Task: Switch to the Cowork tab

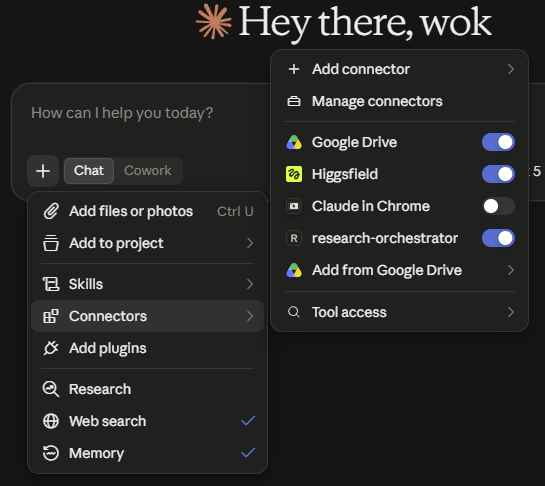Action: pos(148,171)
